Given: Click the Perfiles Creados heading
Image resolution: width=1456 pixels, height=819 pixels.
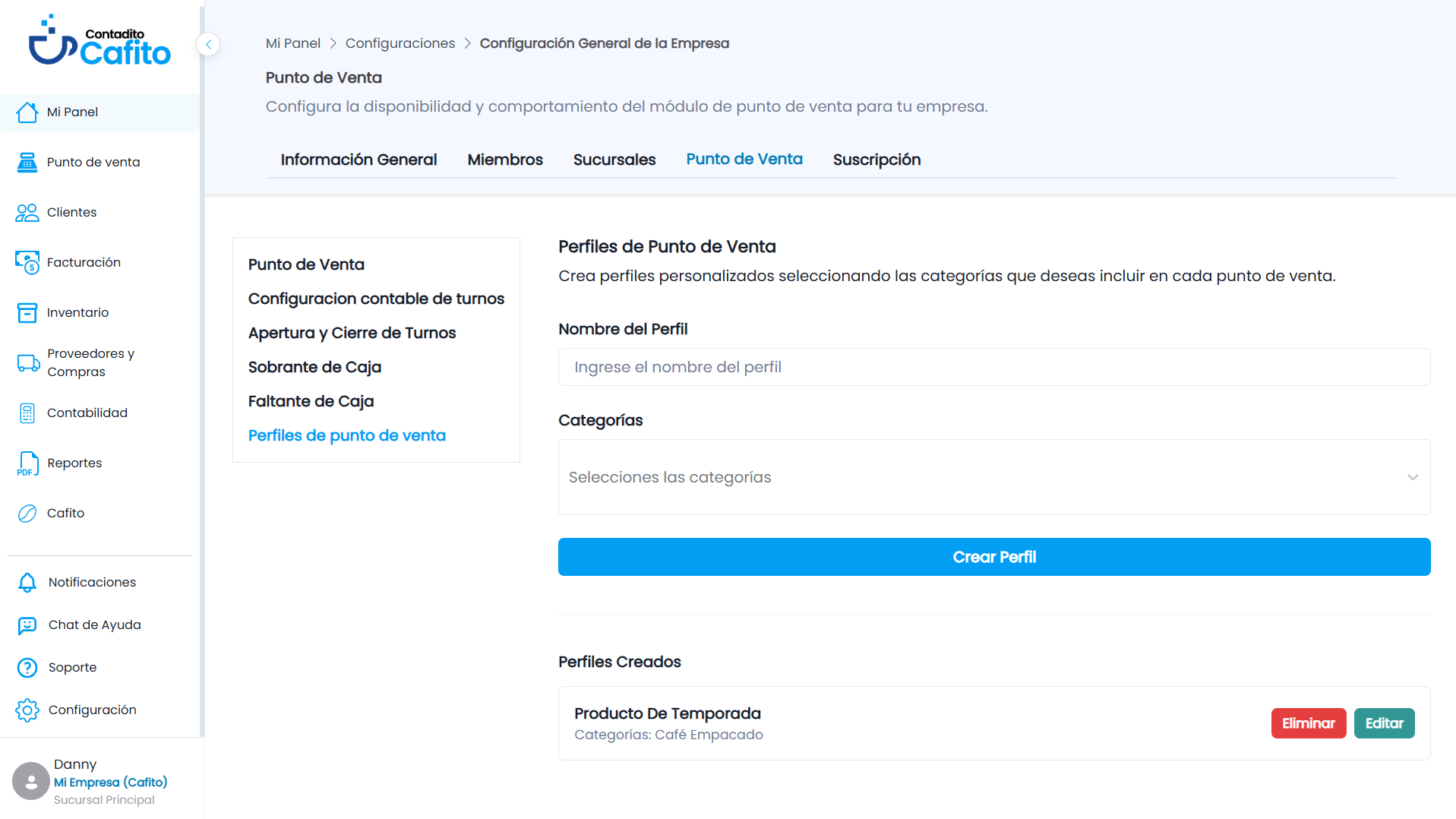Looking at the screenshot, I should coord(620,662).
